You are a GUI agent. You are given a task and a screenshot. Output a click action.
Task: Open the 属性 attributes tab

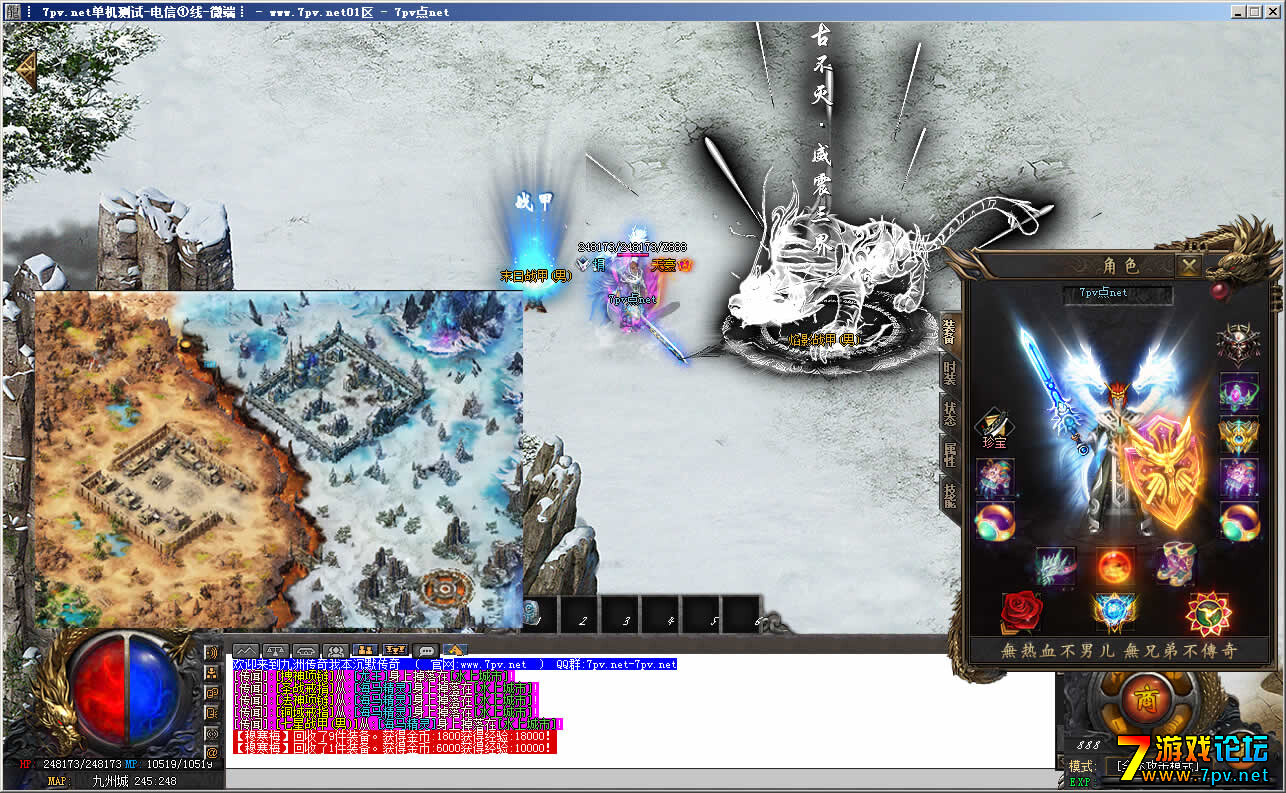pyautogui.click(x=949, y=455)
